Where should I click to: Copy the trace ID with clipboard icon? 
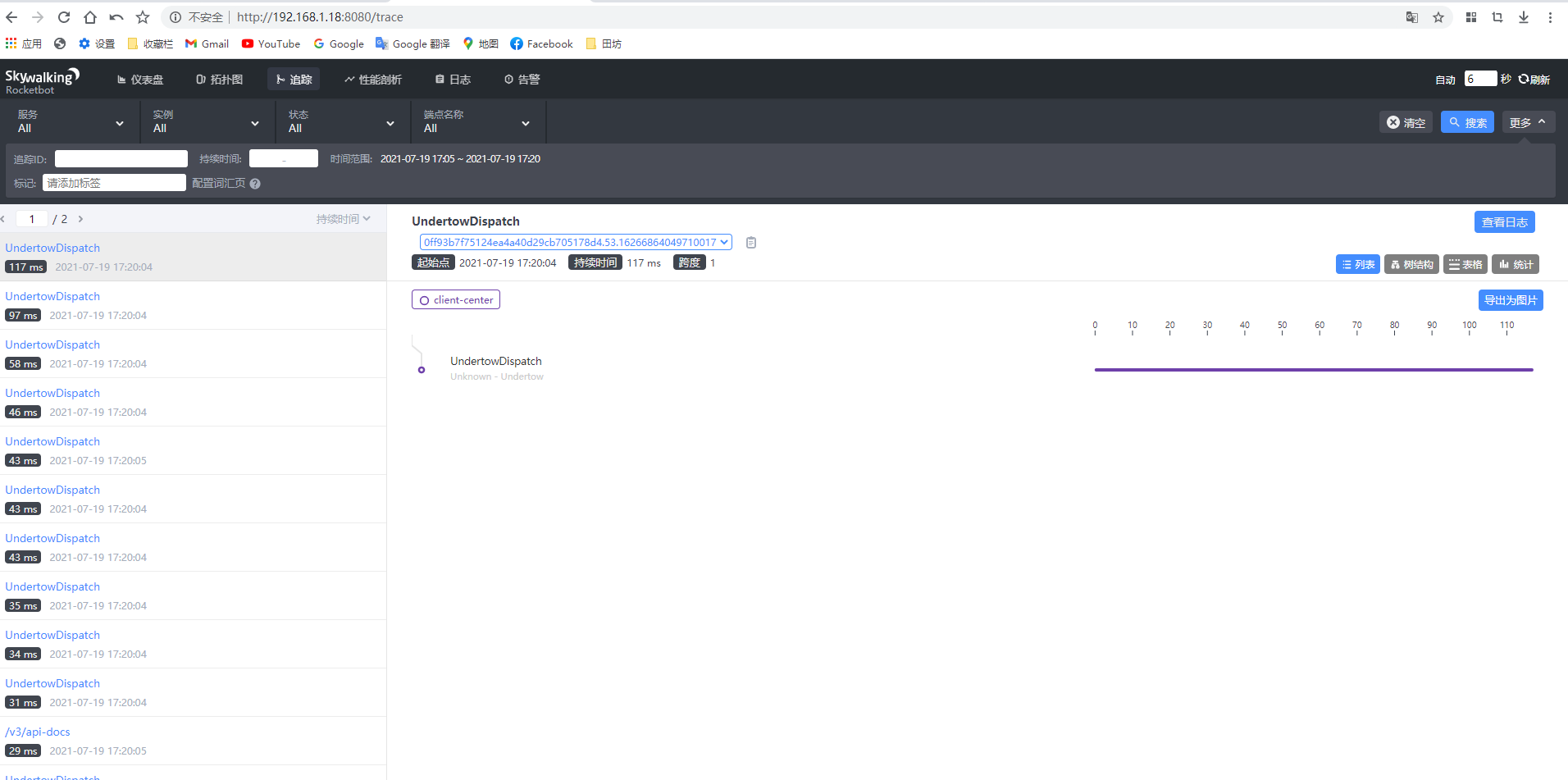pyautogui.click(x=751, y=243)
